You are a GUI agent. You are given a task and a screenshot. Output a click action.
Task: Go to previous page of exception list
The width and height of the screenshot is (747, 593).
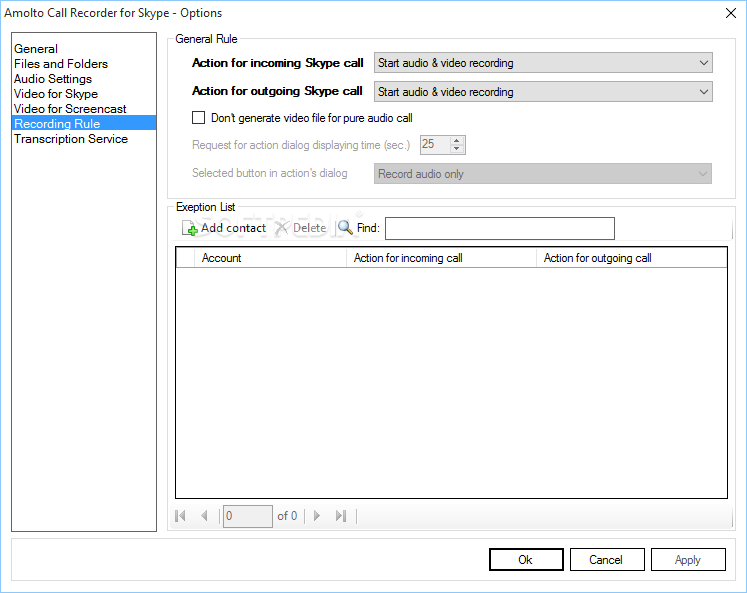(204, 516)
